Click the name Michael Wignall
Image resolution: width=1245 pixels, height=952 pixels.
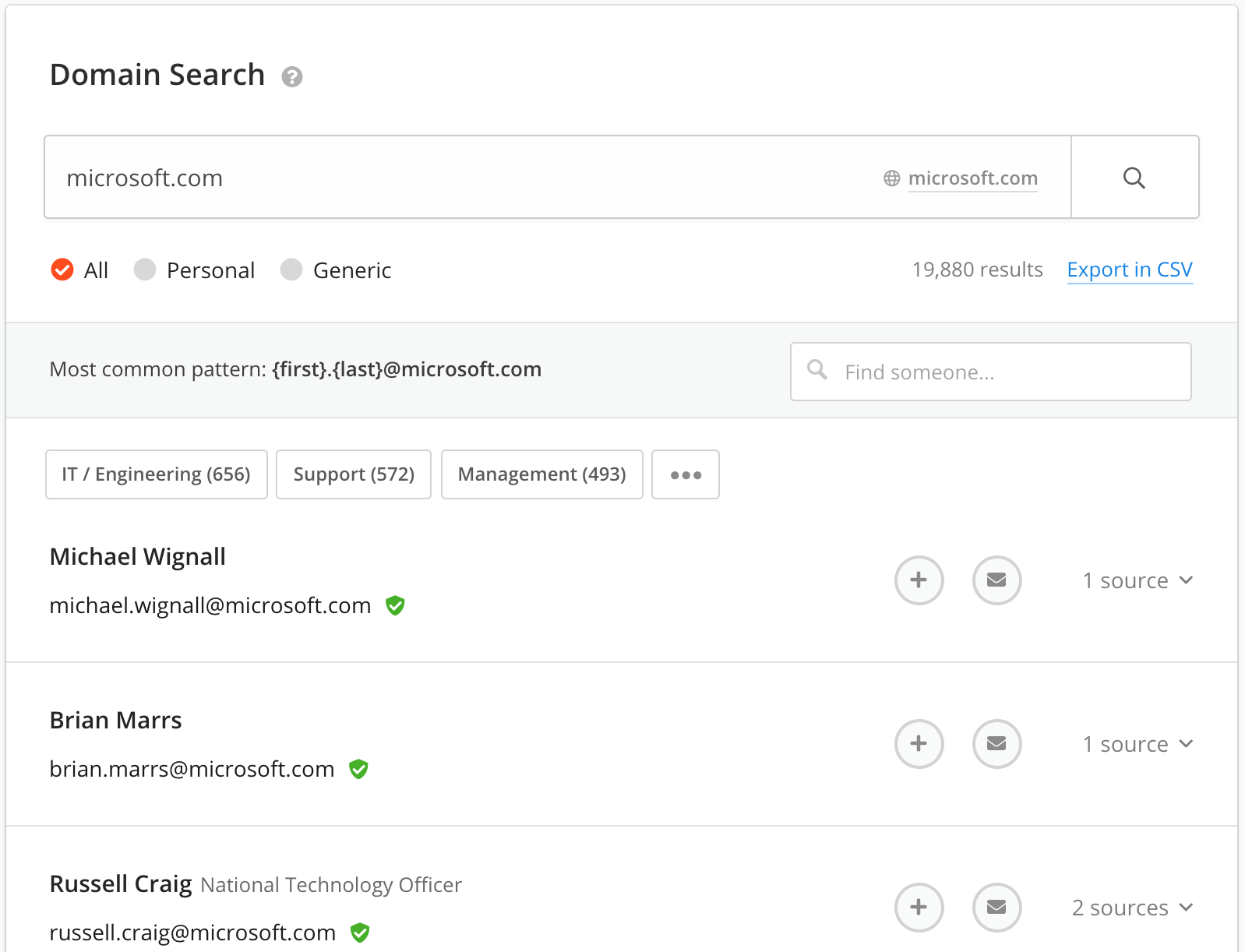(138, 557)
